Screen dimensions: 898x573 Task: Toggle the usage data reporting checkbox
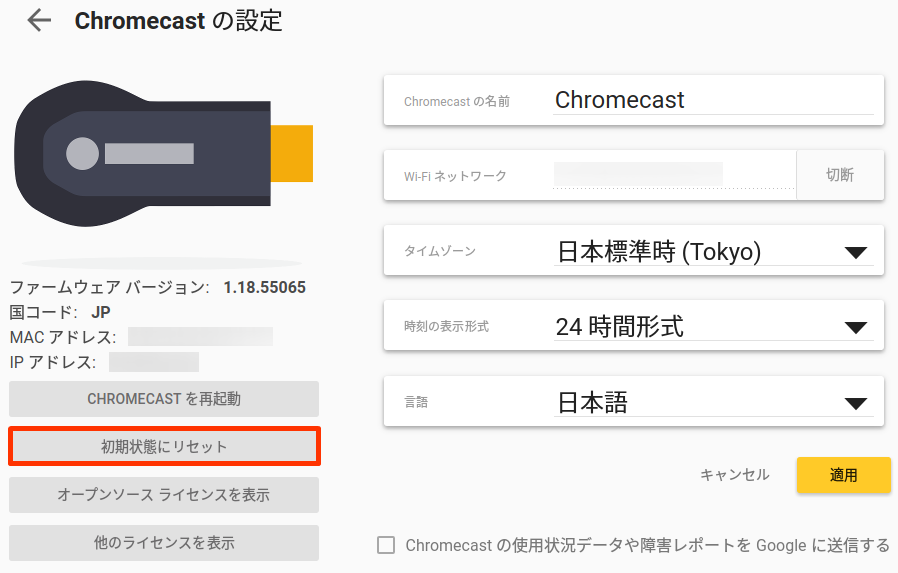click(386, 545)
